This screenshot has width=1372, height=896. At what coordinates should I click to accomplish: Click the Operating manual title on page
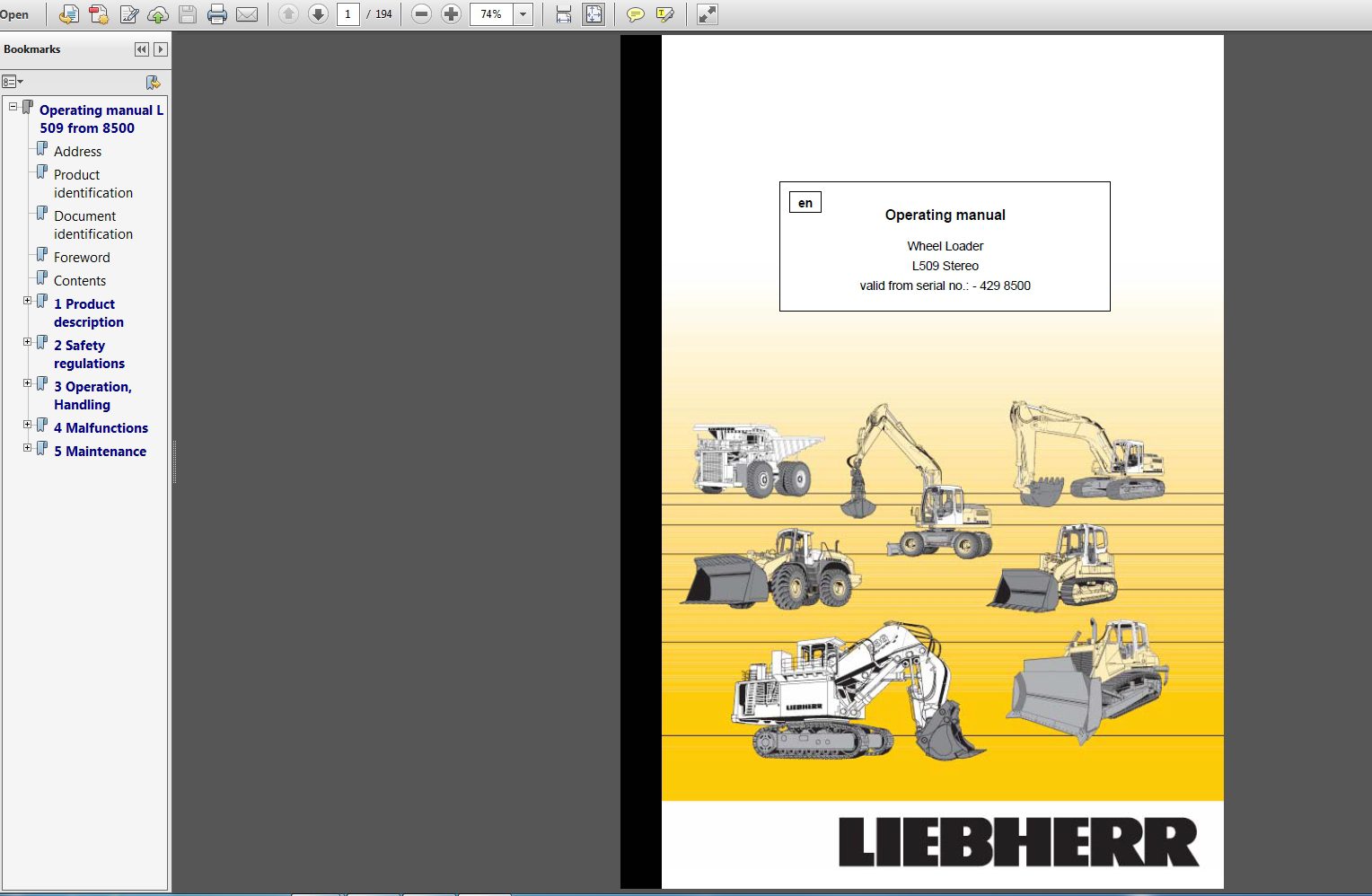(945, 215)
